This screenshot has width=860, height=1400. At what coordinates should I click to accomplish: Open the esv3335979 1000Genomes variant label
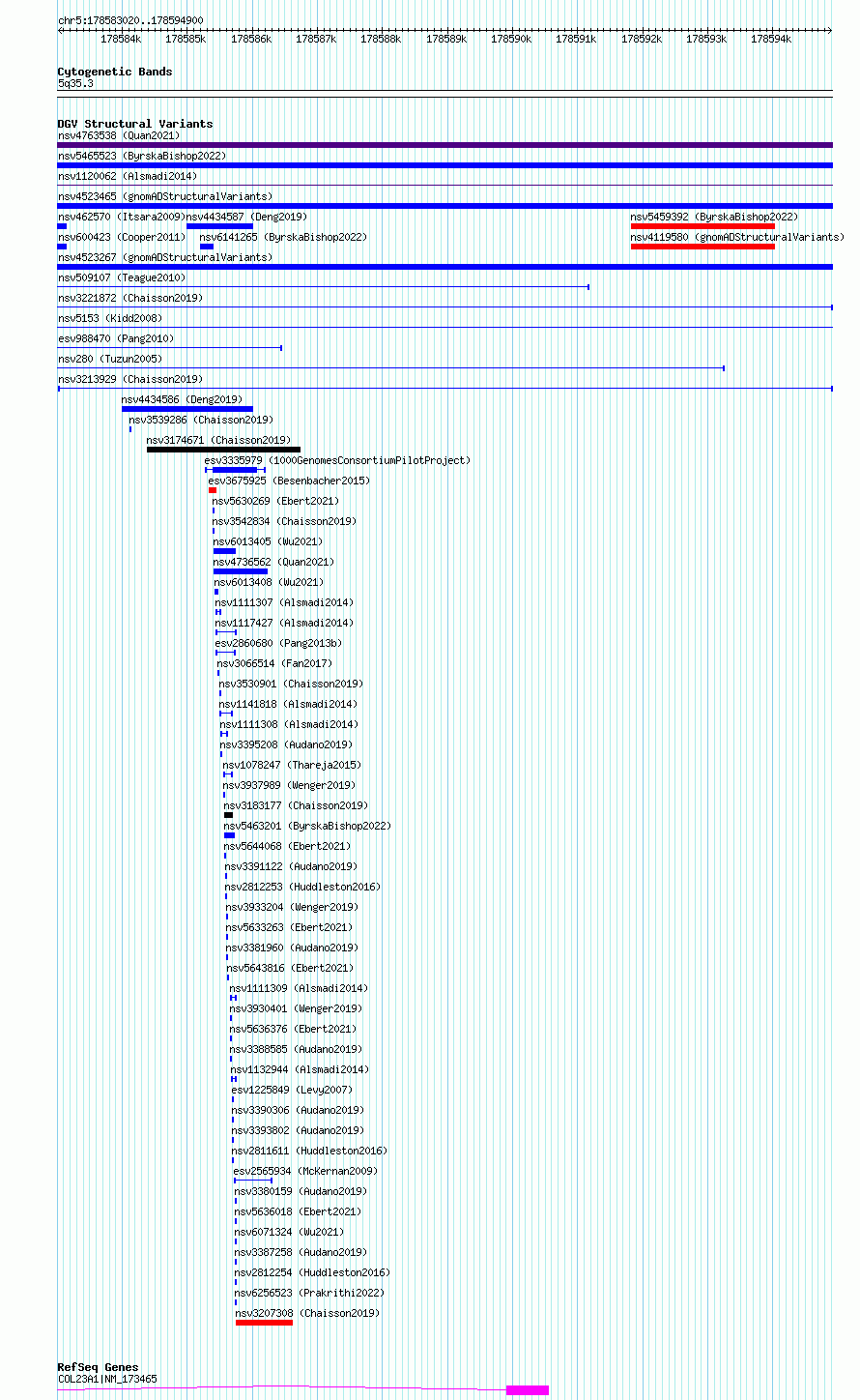tap(337, 460)
